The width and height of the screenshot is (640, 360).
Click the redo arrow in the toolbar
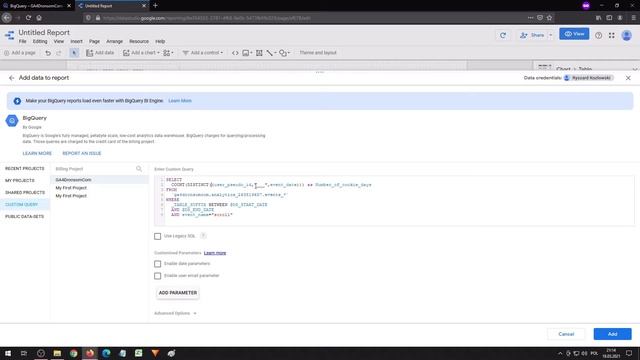pos(59,53)
